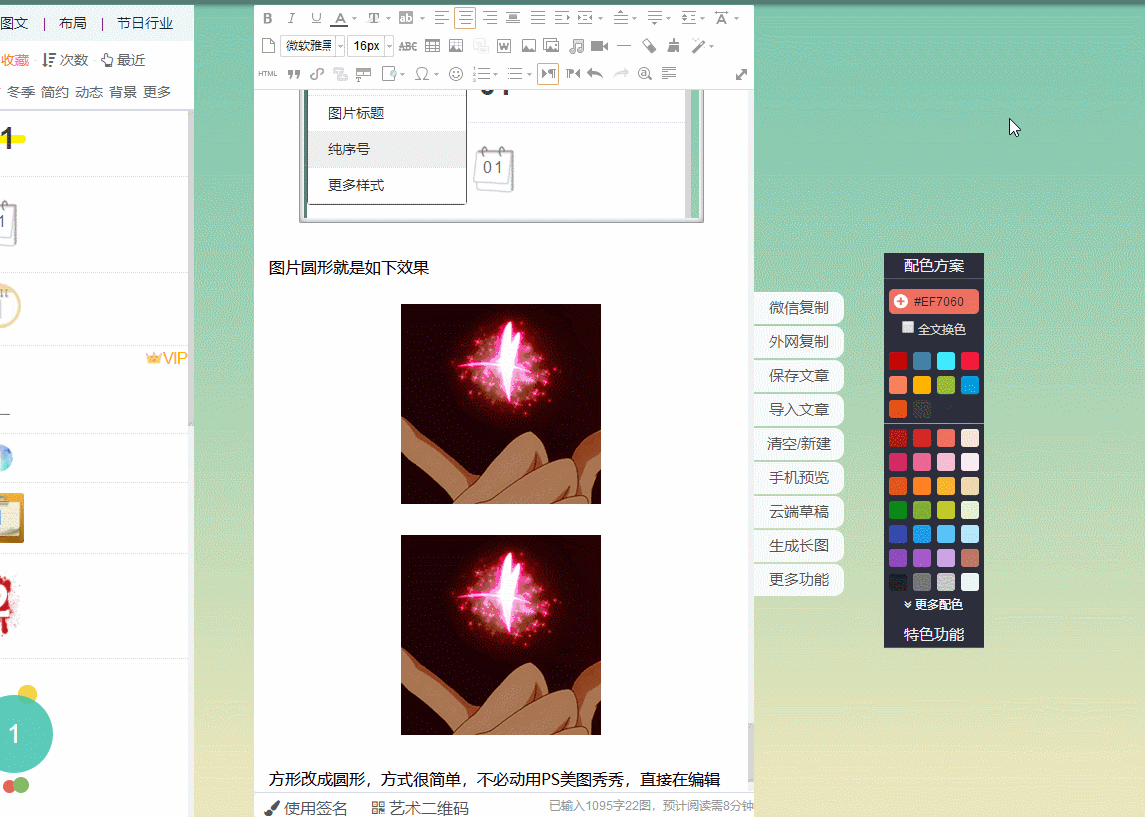Viewport: 1145px width, 817px height.
Task: Apply a bulleted unordered list
Action: tap(515, 74)
